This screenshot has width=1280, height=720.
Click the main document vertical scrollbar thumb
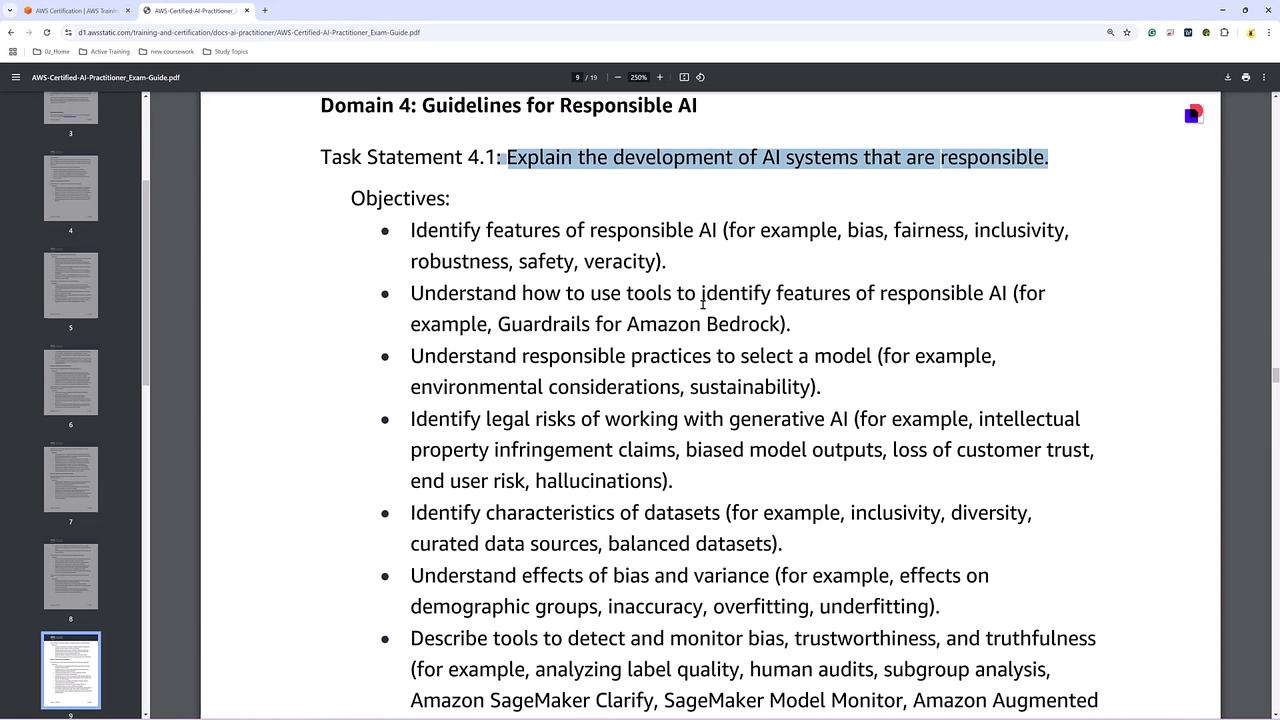click(1275, 375)
